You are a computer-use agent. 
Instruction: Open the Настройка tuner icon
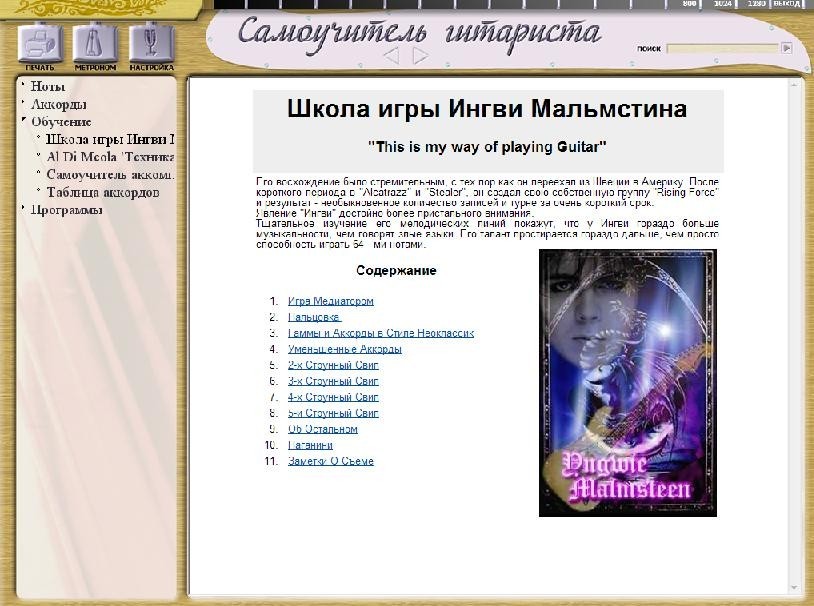tap(151, 43)
